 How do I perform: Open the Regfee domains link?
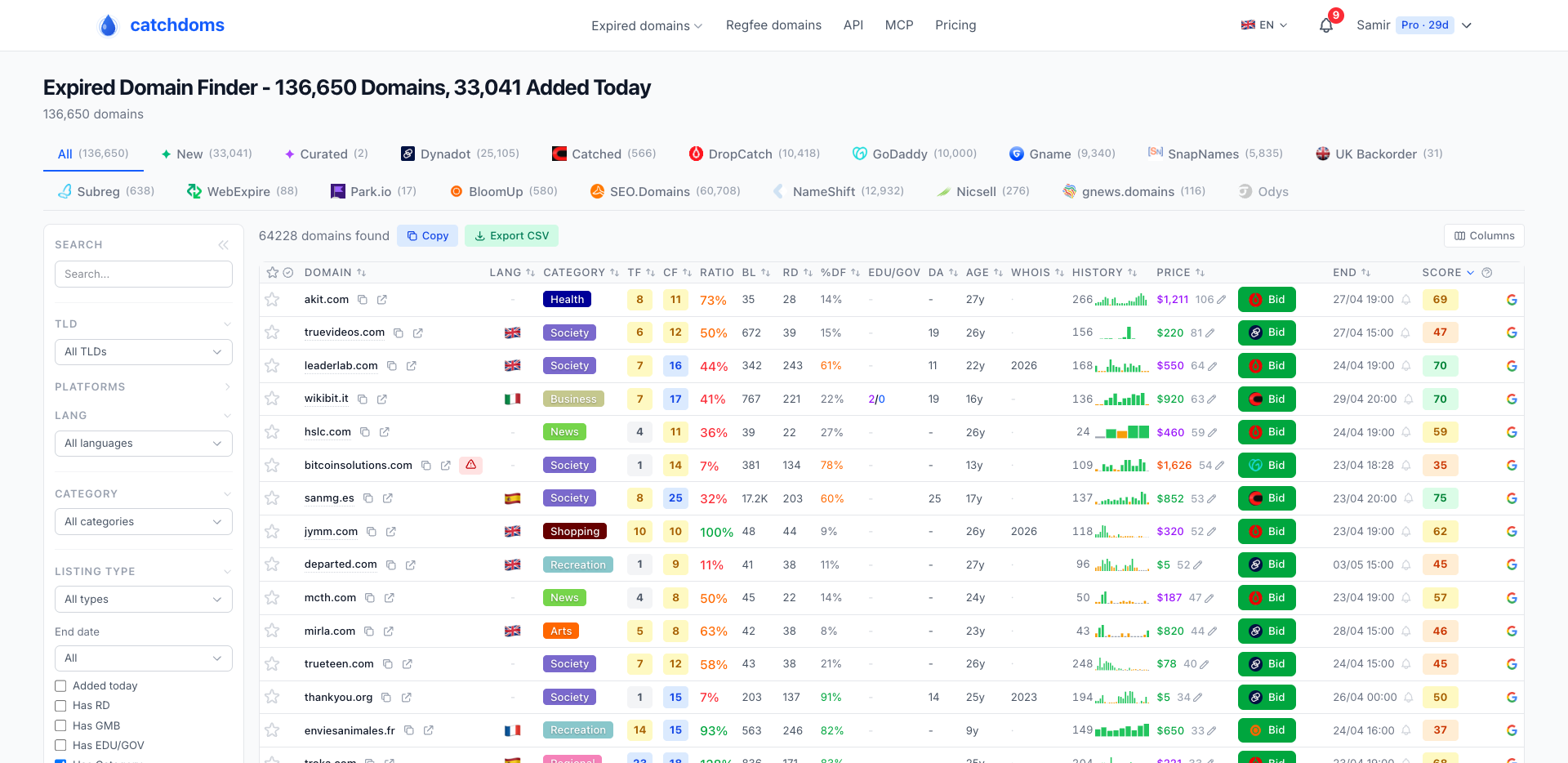[x=773, y=25]
